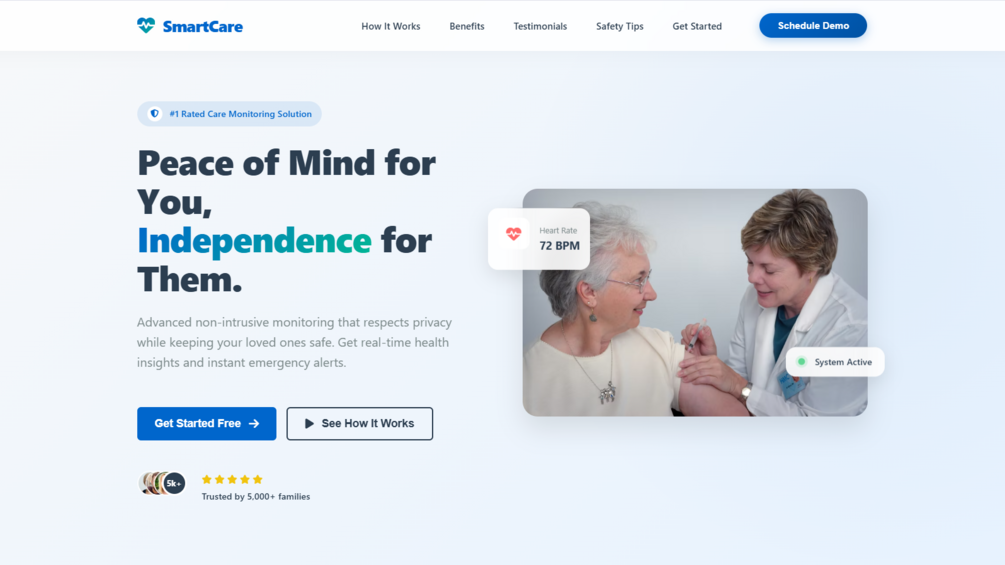
Task: Click the red heart rate icon
Action: point(513,234)
